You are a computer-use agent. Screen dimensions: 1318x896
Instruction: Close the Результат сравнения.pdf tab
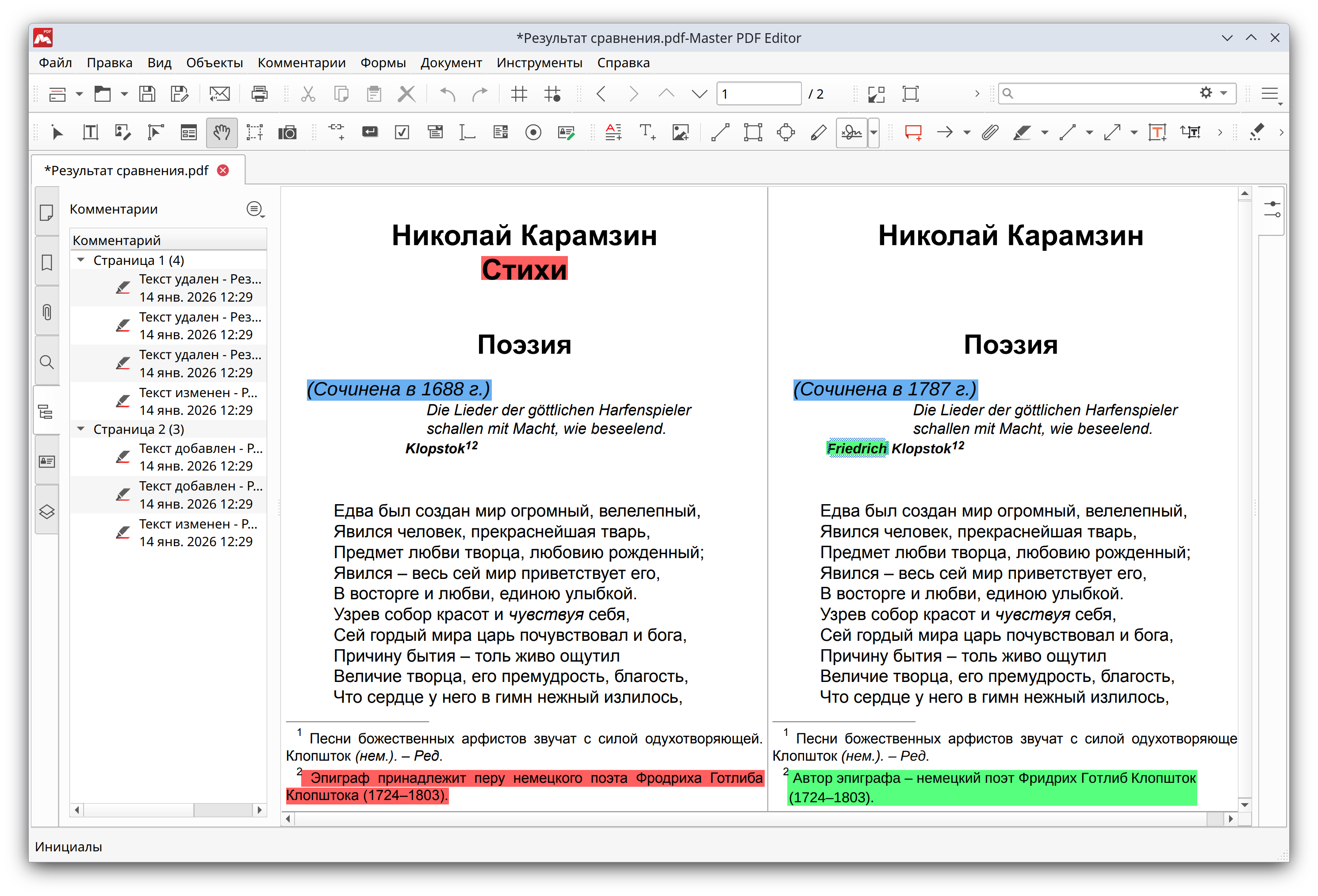click(x=223, y=170)
